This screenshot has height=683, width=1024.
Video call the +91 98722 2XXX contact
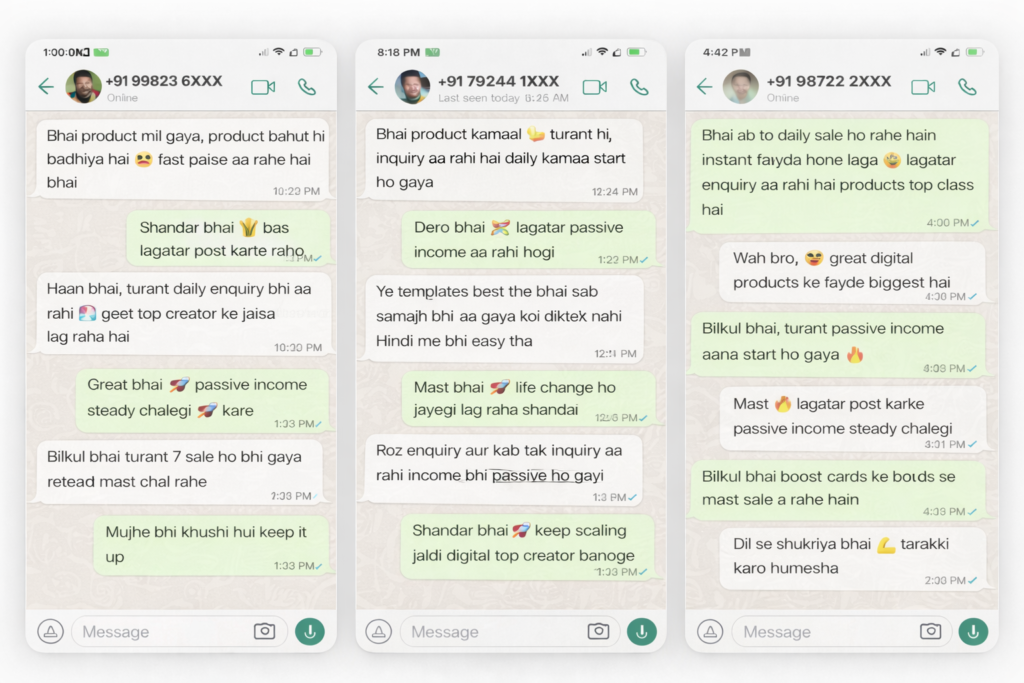[x=923, y=87]
